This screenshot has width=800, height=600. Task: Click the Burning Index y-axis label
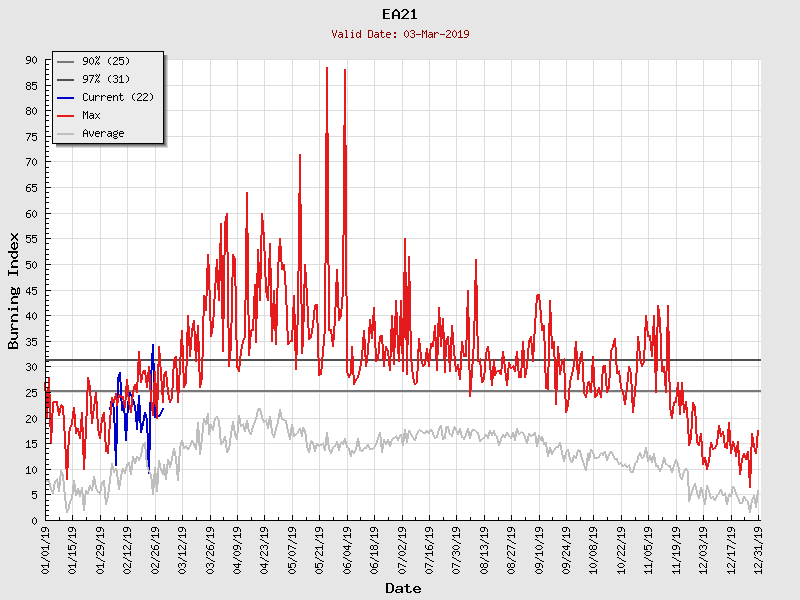(14, 290)
